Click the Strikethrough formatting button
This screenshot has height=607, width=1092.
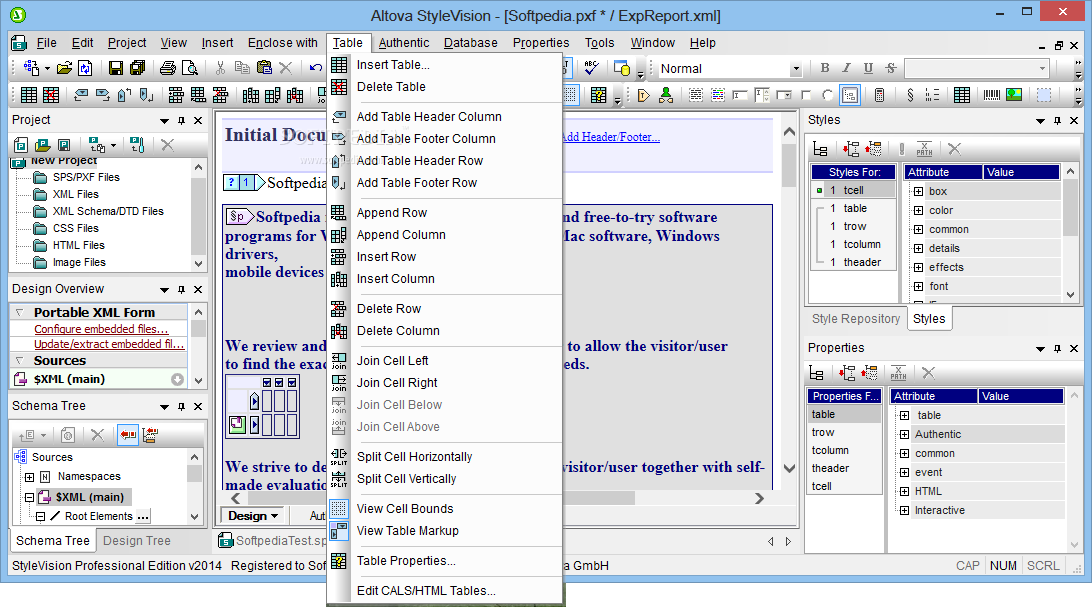tap(890, 68)
